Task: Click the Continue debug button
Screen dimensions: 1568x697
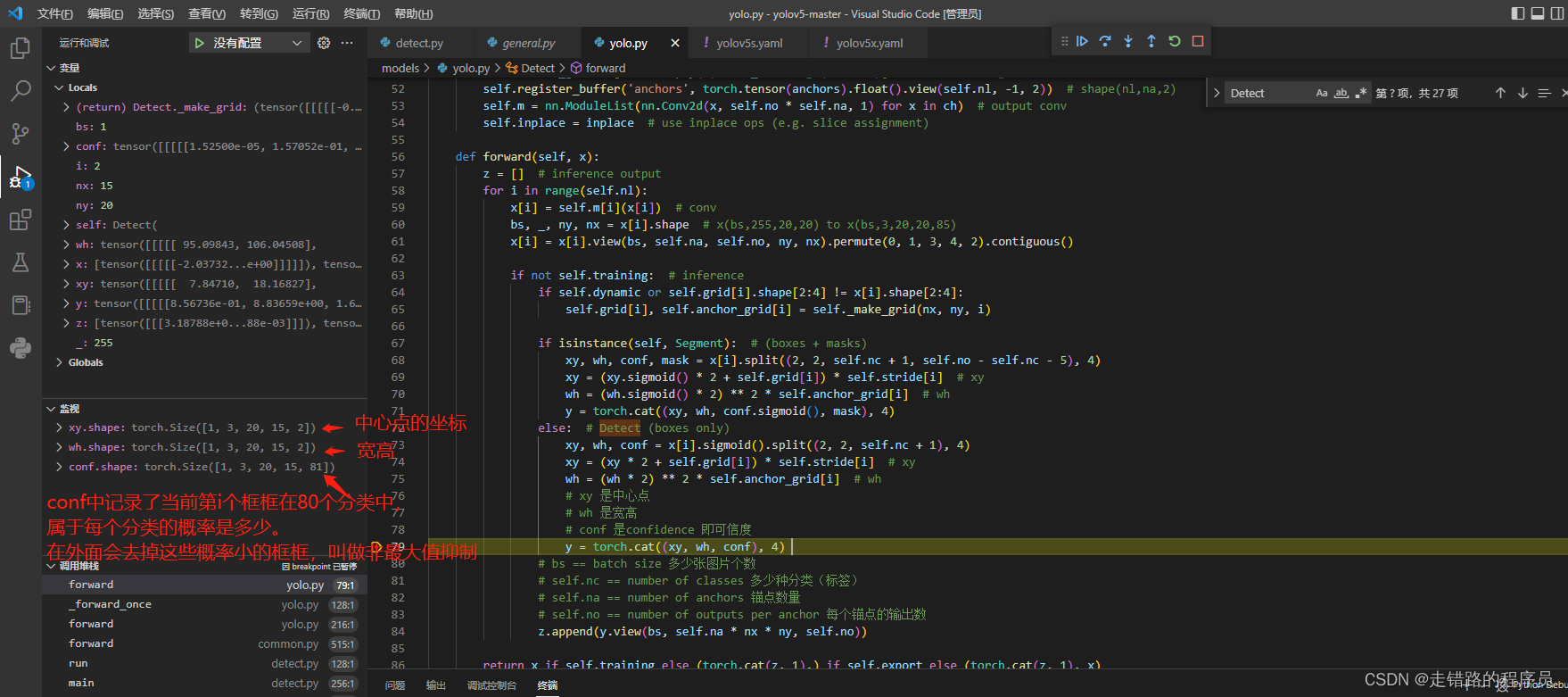Action: 1082,41
